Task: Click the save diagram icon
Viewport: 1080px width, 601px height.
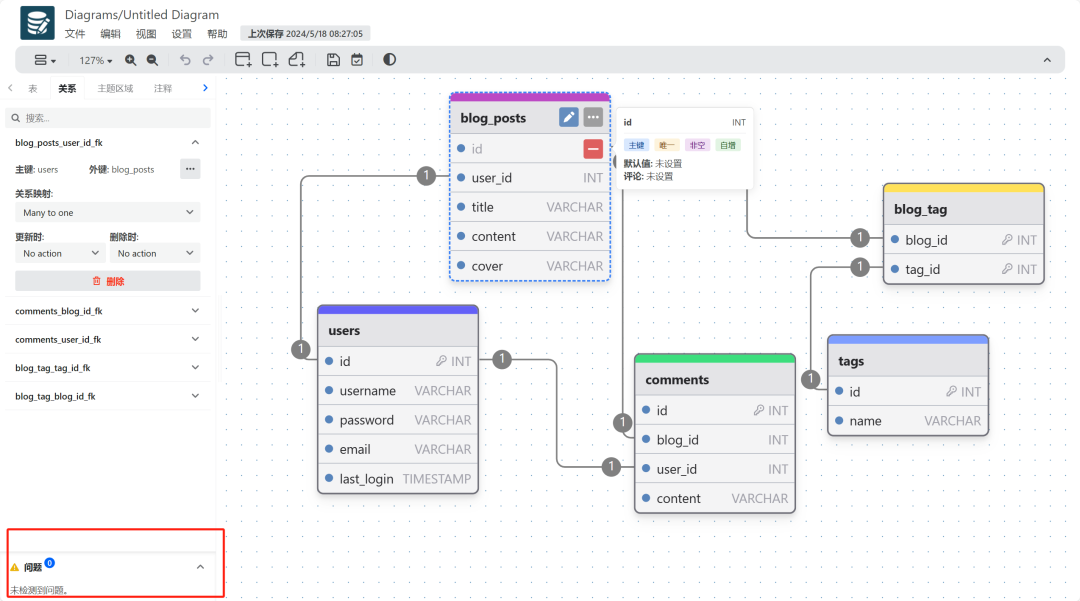Action: point(333,60)
